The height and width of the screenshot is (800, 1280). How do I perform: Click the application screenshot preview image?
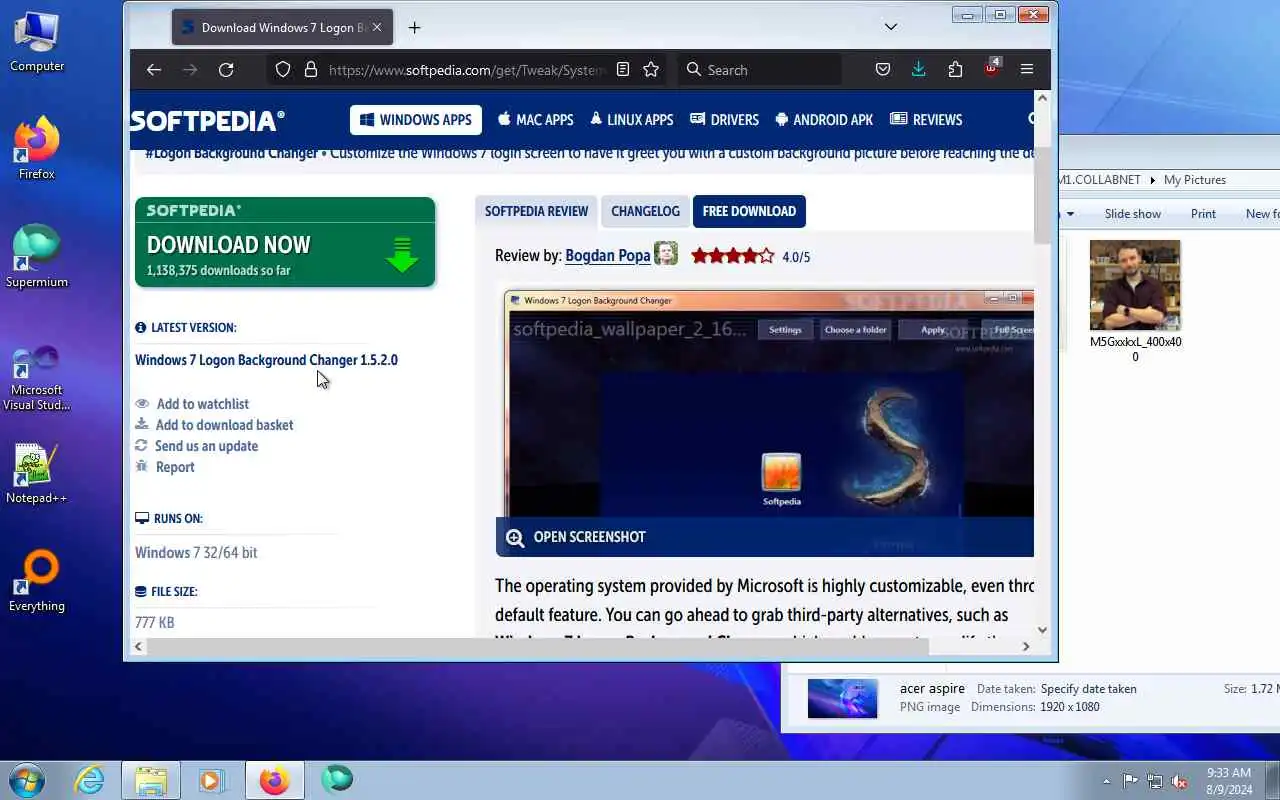pyautogui.click(x=769, y=403)
